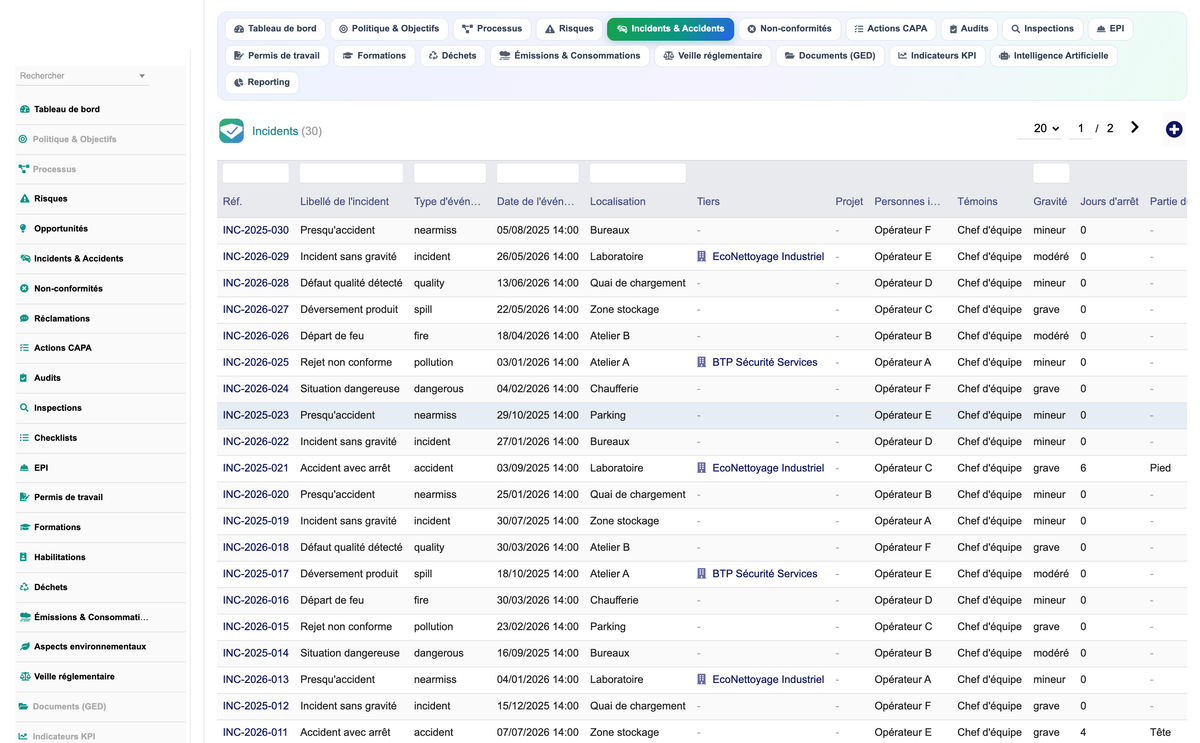Screen dimensions: 1200x743
Task: Click the Documents (GED) folder icon in top tabs
Action: (x=789, y=56)
